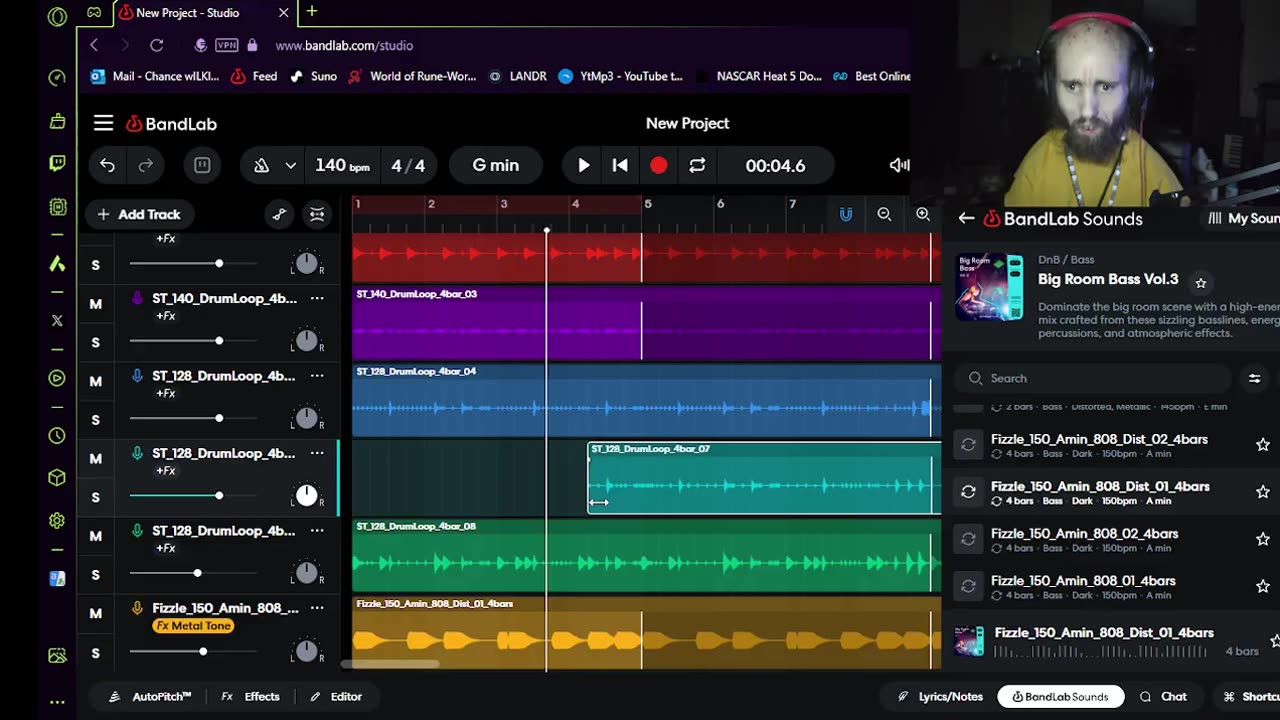1280x720 pixels.
Task: Open Lyrics/Notes panel
Action: 940,696
